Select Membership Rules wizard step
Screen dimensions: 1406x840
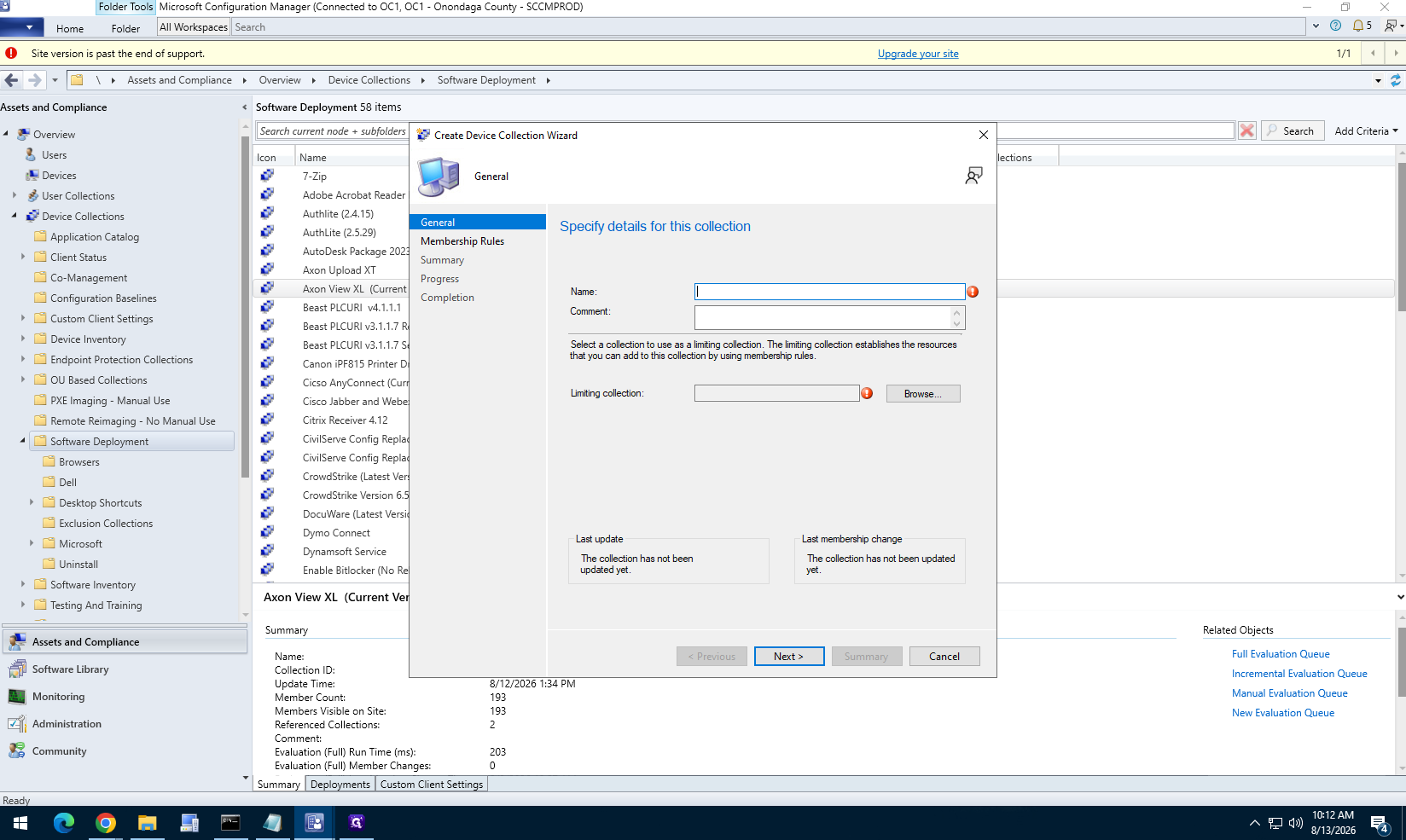pyautogui.click(x=462, y=241)
